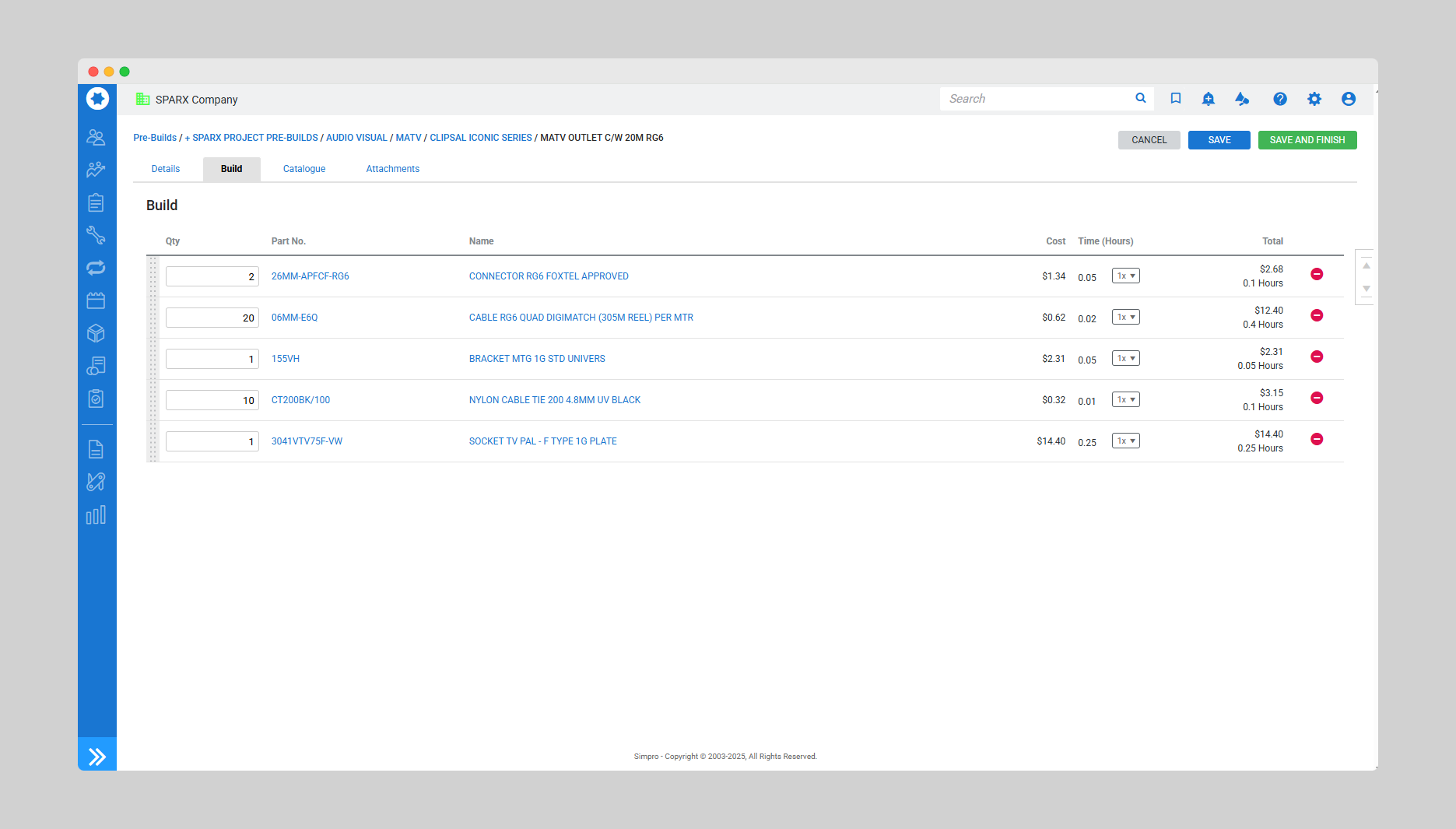Image resolution: width=1456 pixels, height=829 pixels.
Task: Expand the sidebar with double-chevron button
Action: point(97,756)
